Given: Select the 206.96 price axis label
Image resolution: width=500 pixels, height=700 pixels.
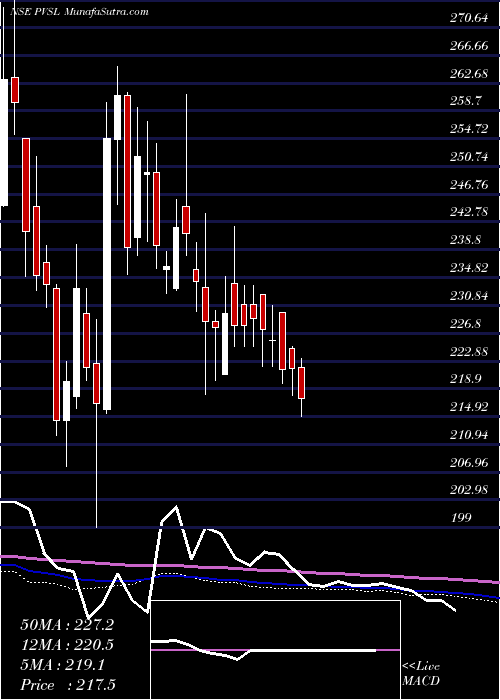Looking at the screenshot, I should [468, 462].
